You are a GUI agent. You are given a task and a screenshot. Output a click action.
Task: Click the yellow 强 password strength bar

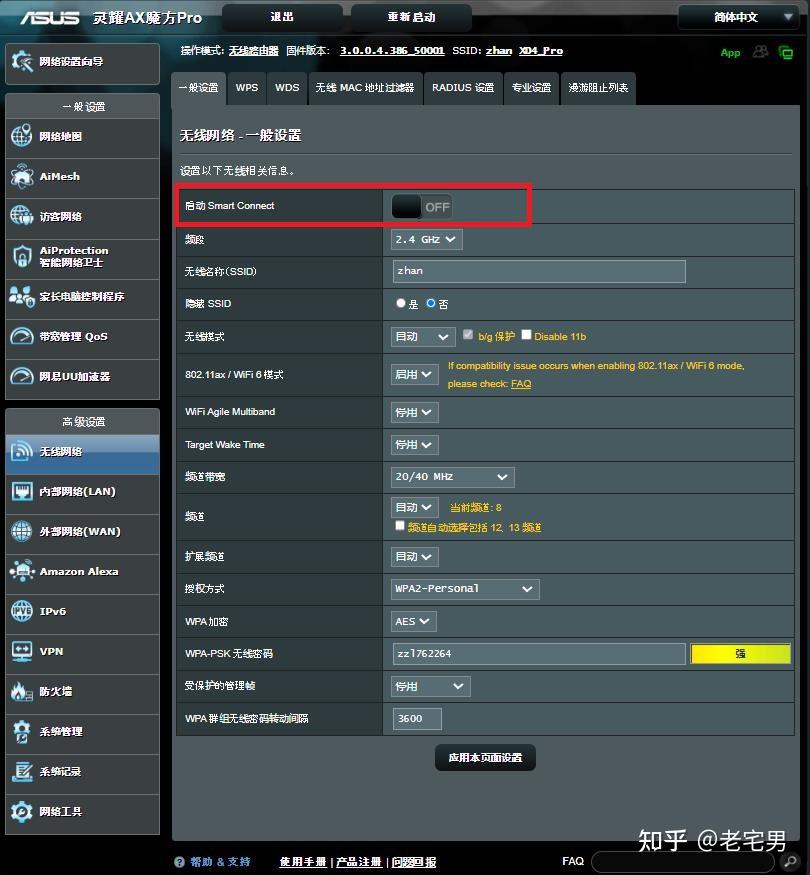(x=740, y=653)
